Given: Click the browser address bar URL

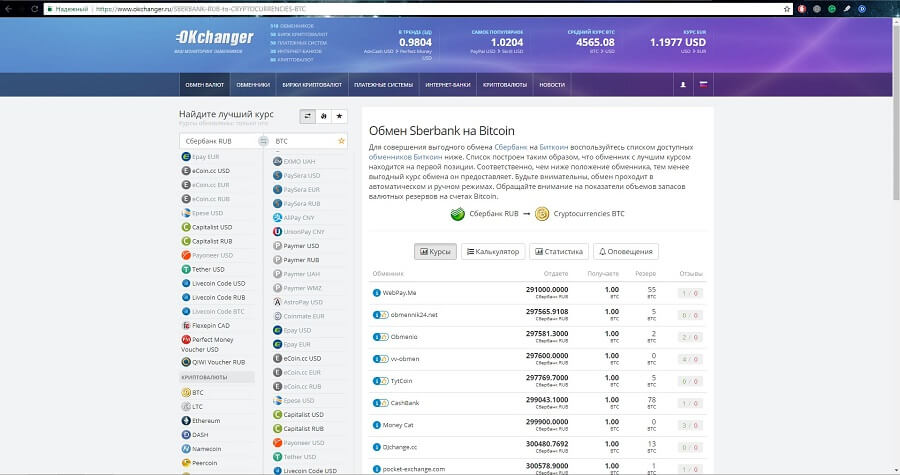Looking at the screenshot, I should [201, 9].
